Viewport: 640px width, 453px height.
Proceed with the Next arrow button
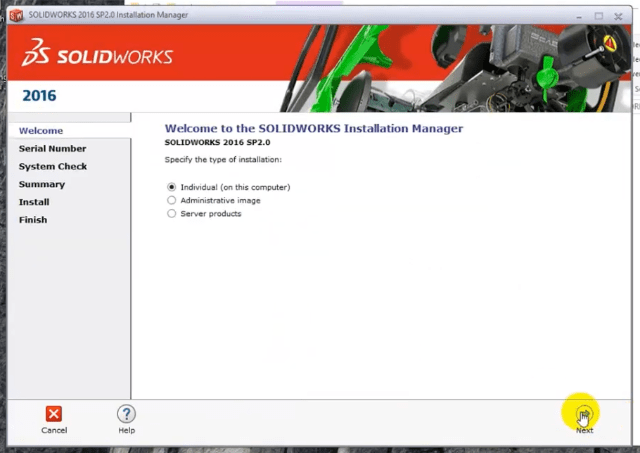pyautogui.click(x=584, y=414)
